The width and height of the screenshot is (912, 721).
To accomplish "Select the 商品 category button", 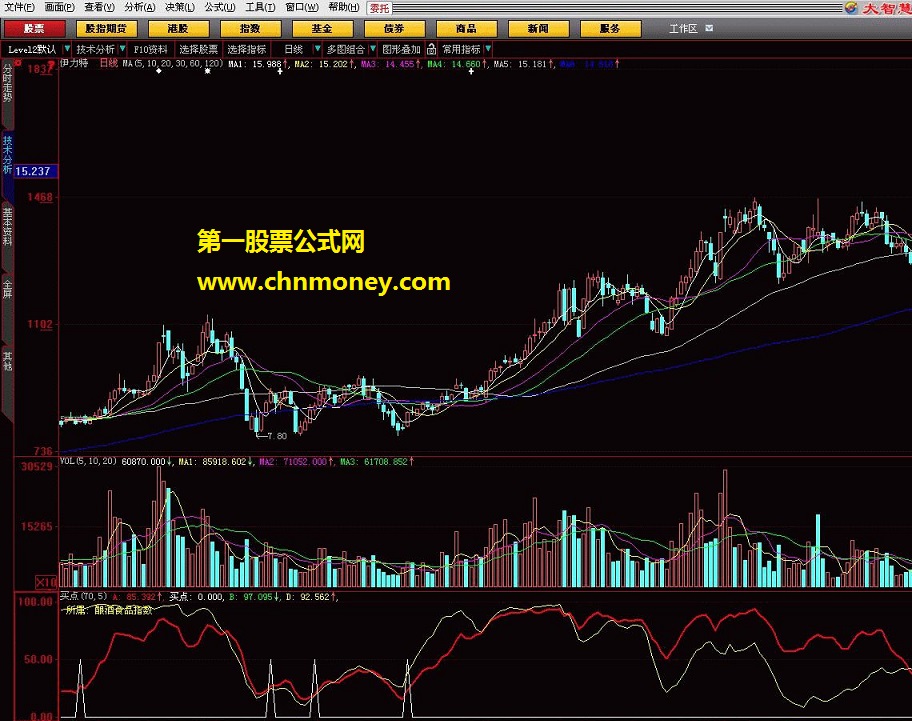I will click(x=466, y=28).
